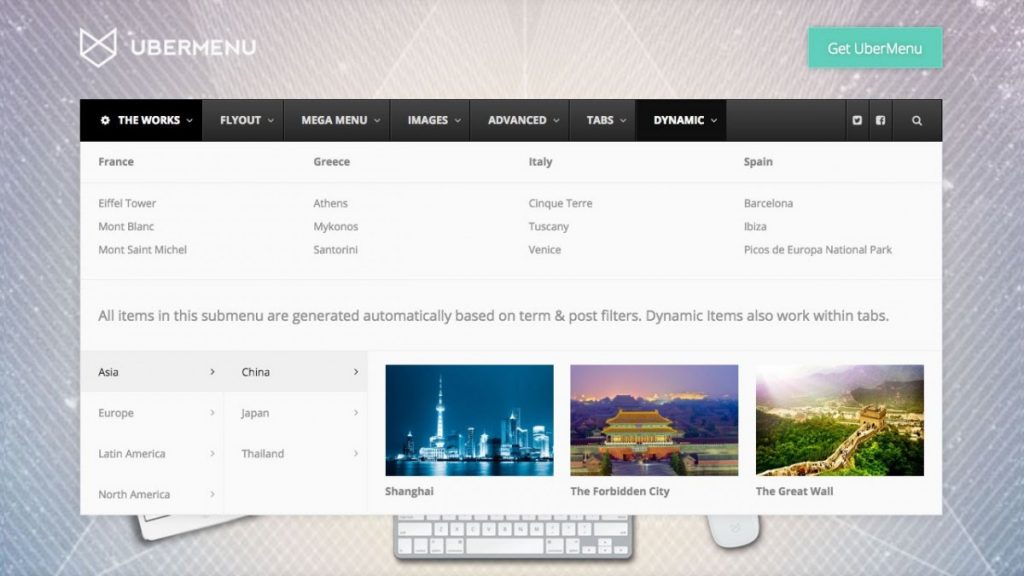
Task: Open the search icon in the navigation bar
Action: click(x=916, y=120)
